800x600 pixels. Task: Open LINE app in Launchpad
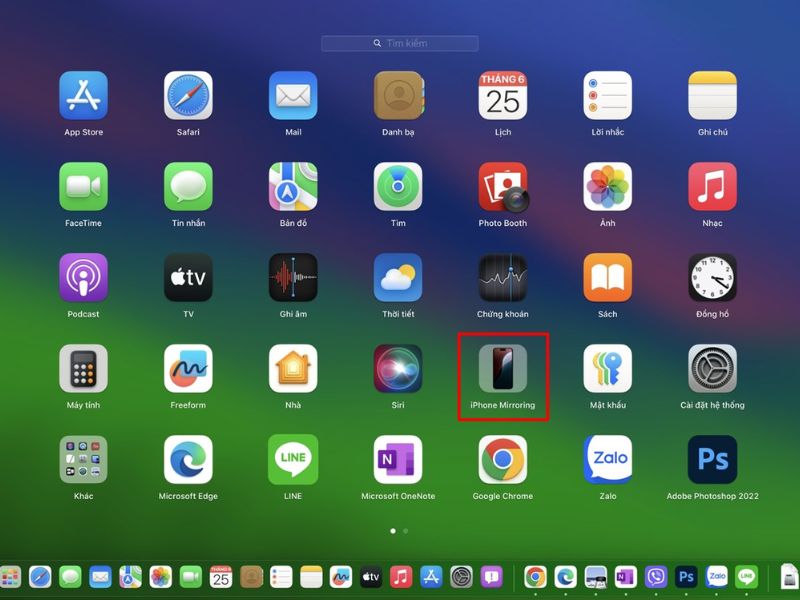coord(293,459)
